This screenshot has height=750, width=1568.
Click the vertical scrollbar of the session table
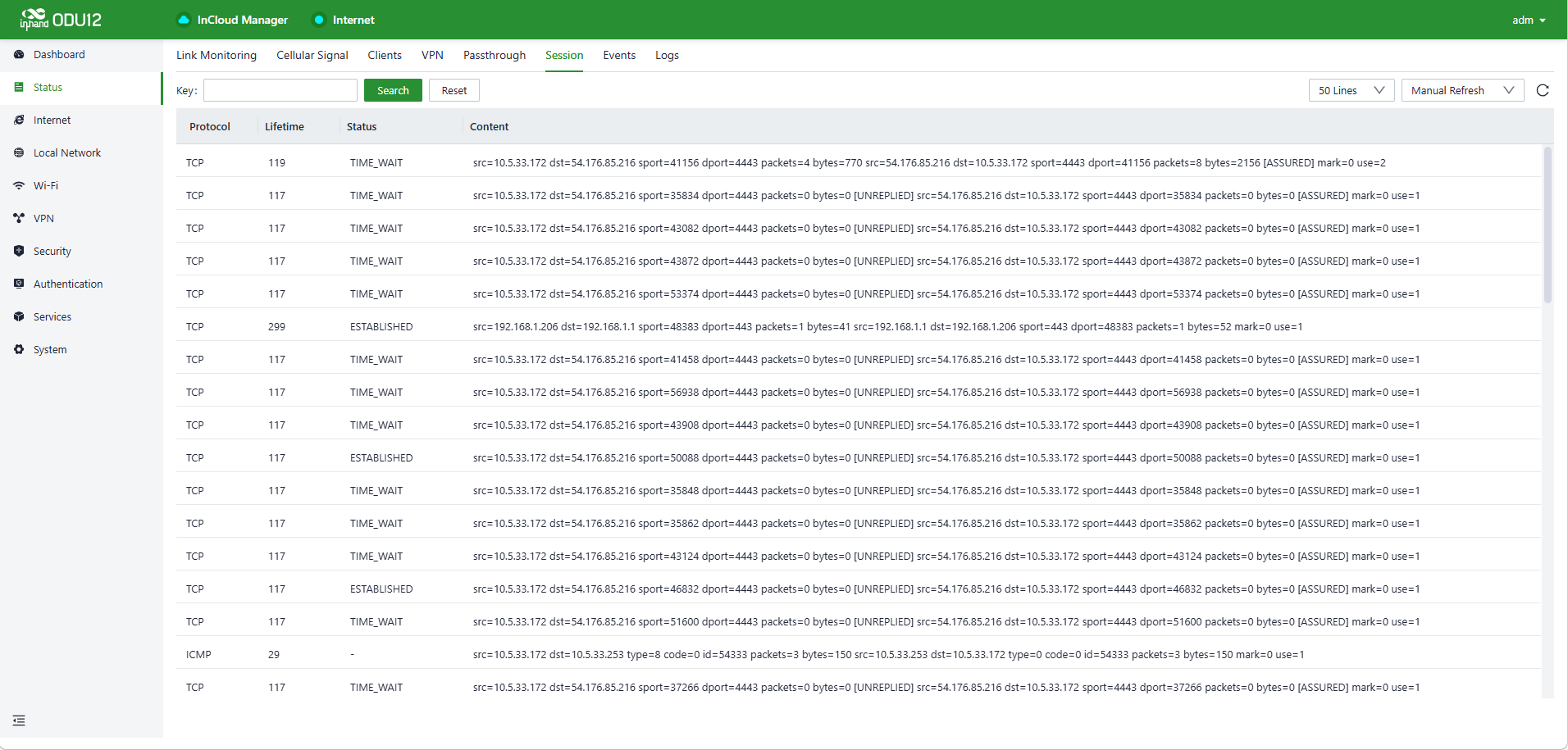click(x=1547, y=225)
